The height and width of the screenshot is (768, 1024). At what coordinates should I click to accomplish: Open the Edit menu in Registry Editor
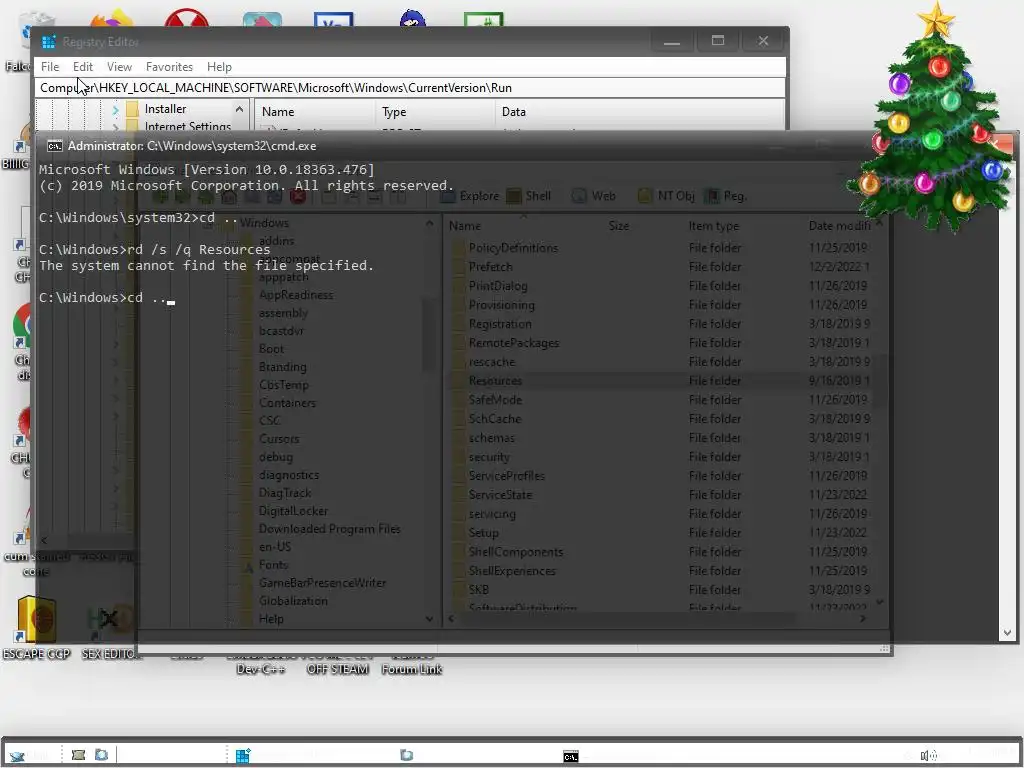(82, 67)
